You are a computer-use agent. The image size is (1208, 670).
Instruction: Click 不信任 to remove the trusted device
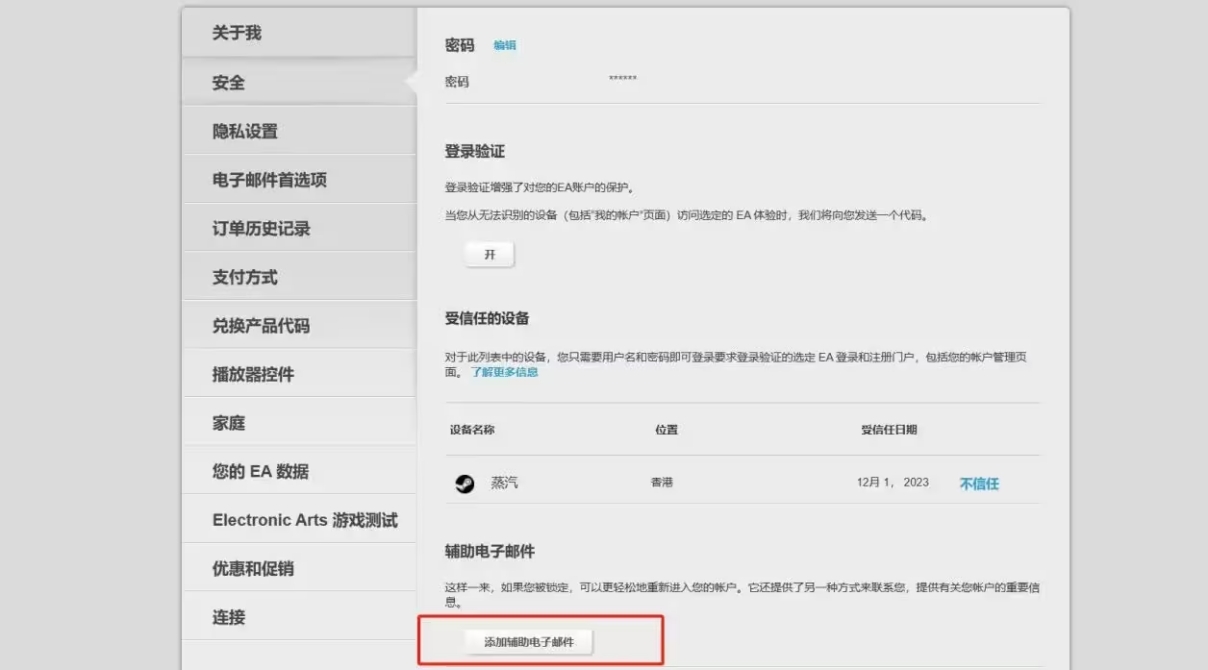click(x=978, y=481)
